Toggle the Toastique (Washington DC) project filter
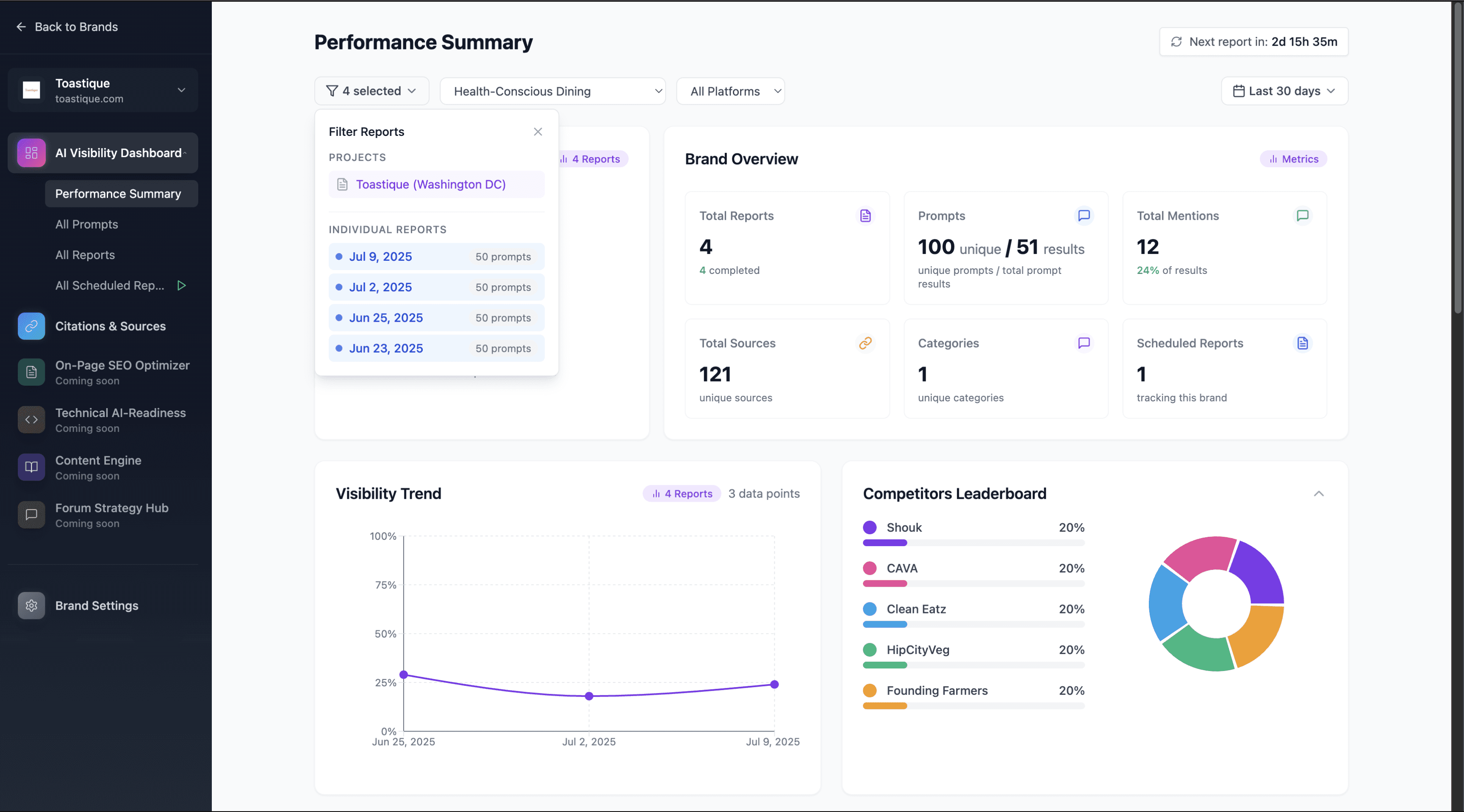The image size is (1464, 812). click(x=436, y=185)
